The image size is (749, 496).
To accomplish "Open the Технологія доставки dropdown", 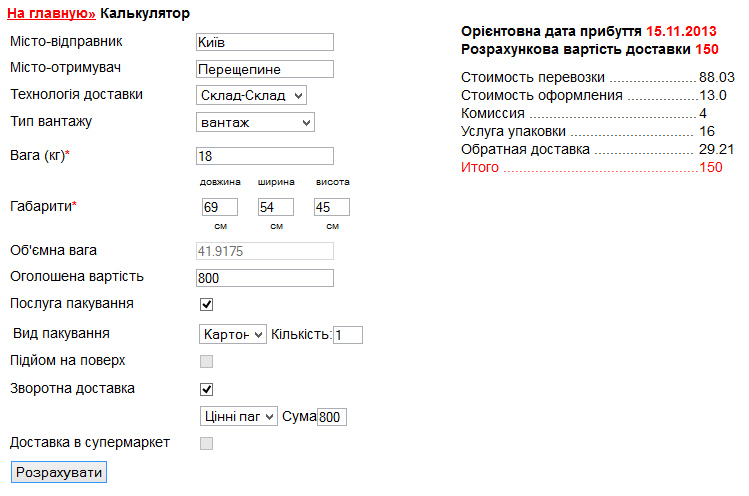I will tap(252, 95).
